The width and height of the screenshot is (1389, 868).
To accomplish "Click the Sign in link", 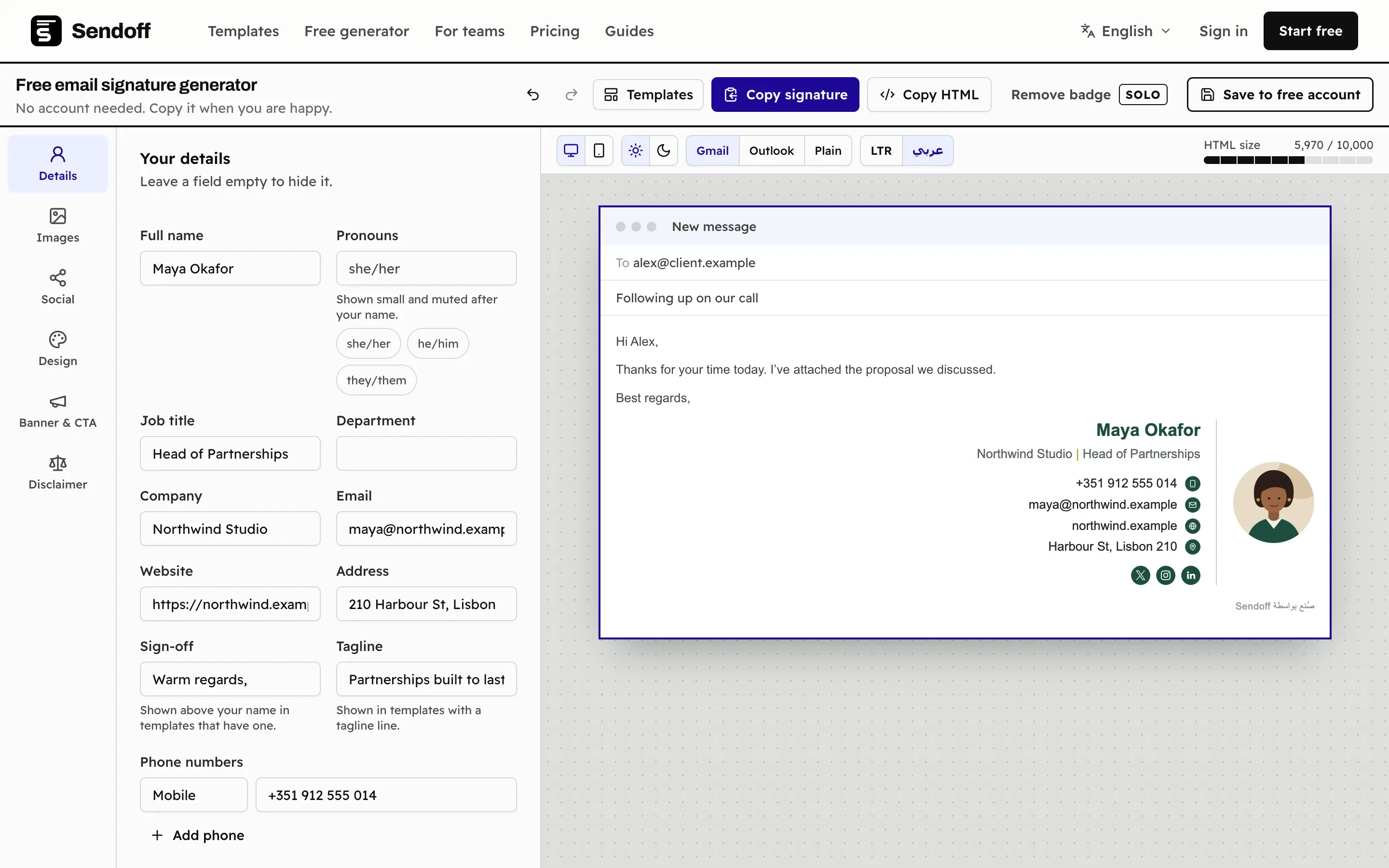I will (1223, 31).
